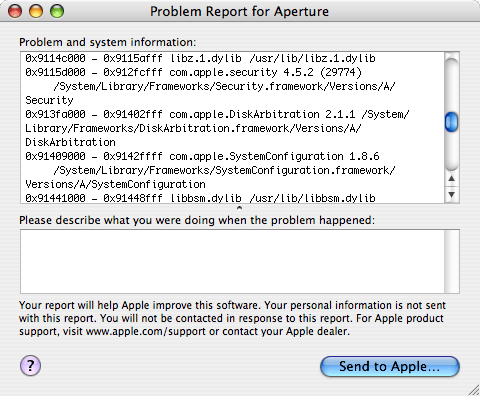480x396 pixels.
Task: Click the 'Problem Report for Aperture' title
Action: (x=239, y=11)
